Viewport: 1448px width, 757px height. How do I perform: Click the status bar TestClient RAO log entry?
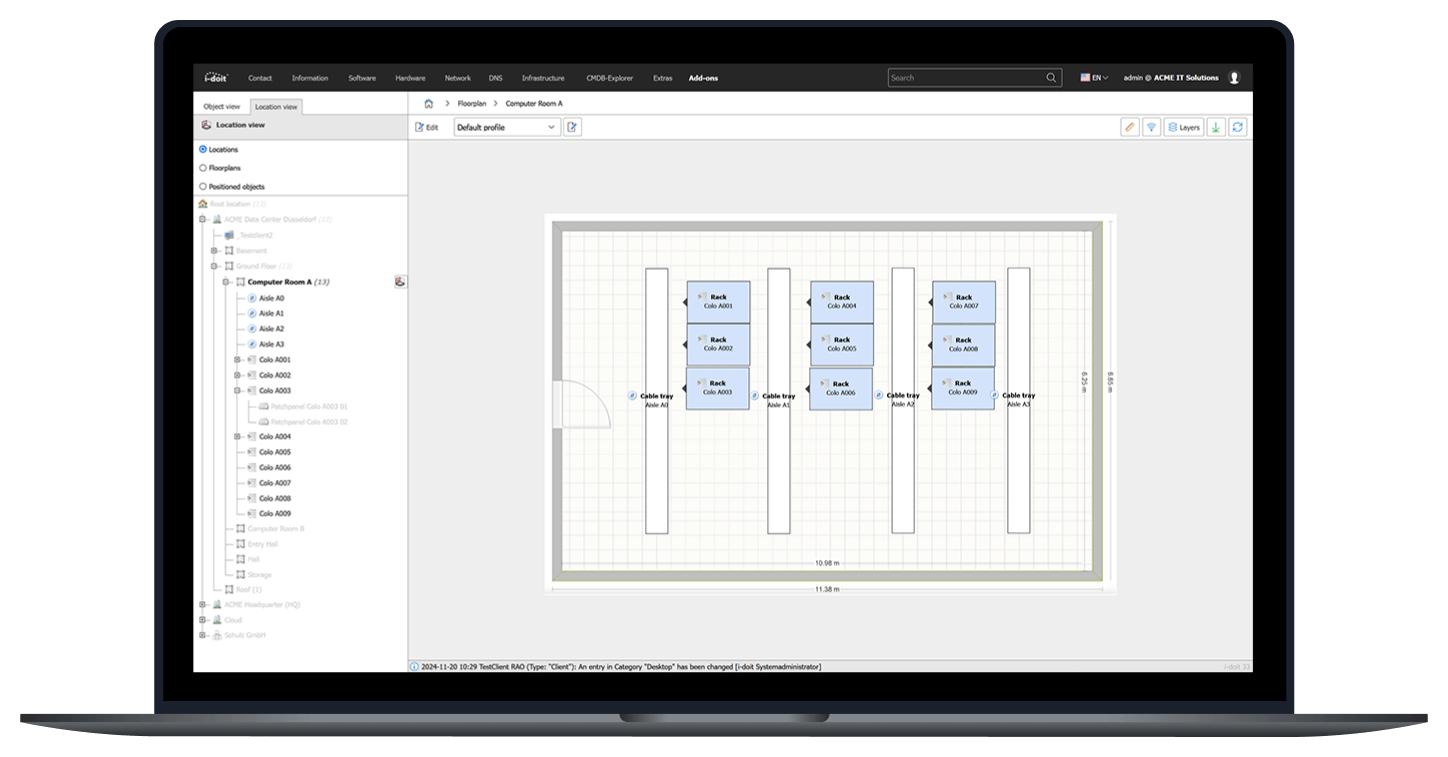point(621,666)
